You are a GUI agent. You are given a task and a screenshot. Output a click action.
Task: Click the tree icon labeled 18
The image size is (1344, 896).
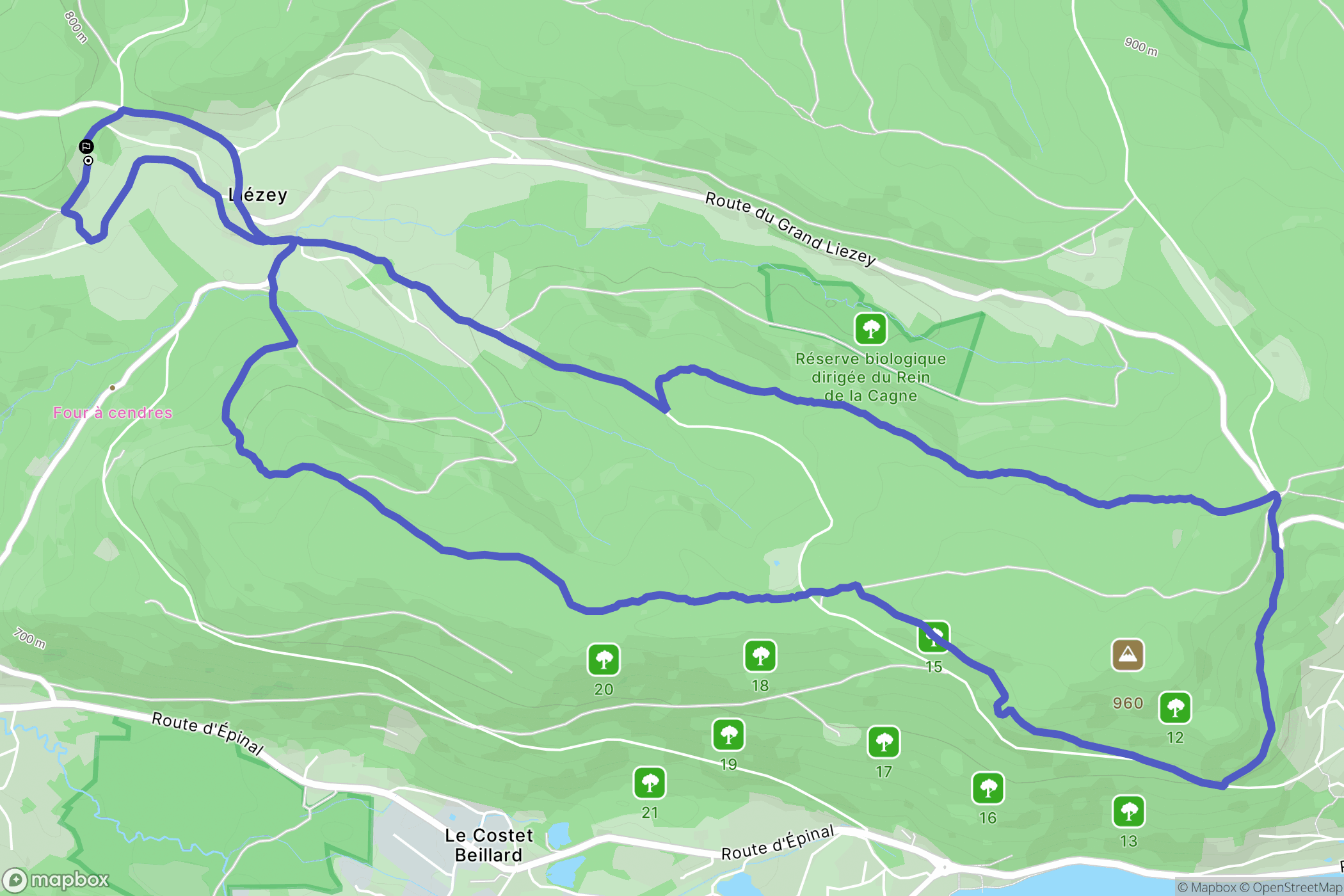(760, 656)
